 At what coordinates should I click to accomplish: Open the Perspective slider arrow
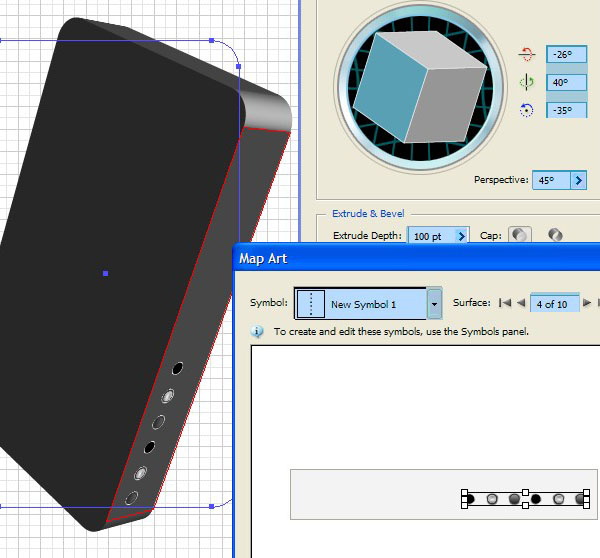579,180
